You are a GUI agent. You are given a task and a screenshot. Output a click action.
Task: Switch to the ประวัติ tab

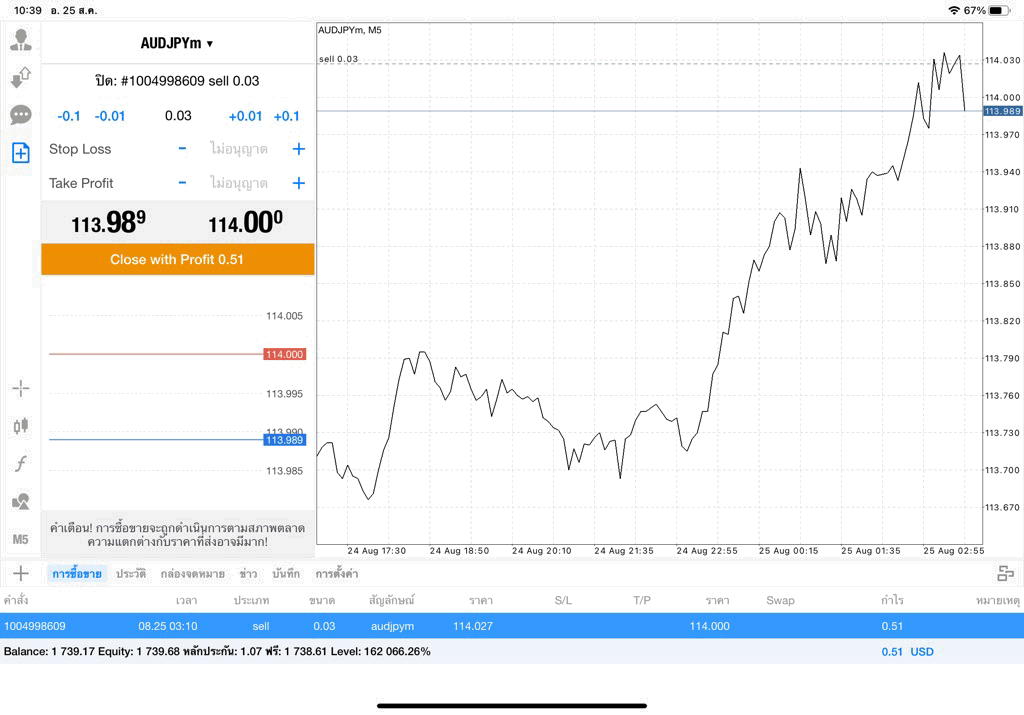click(x=131, y=574)
